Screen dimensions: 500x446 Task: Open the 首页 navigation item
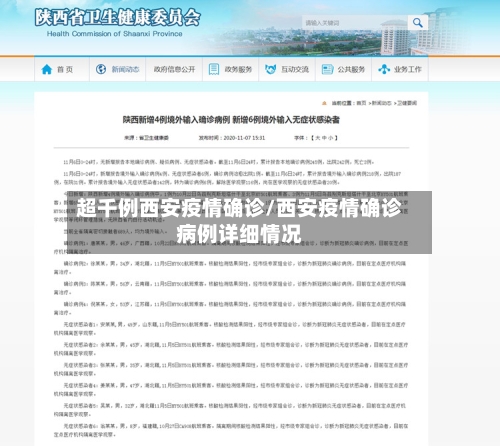click(62, 69)
